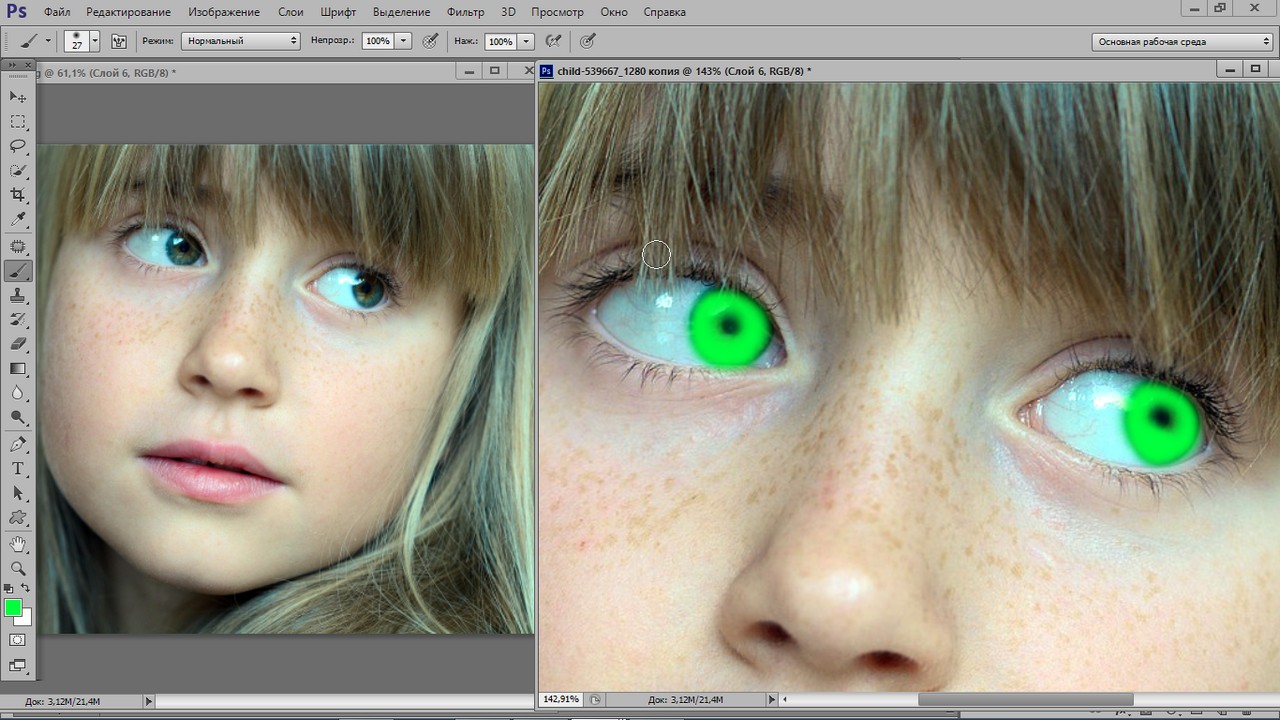Open the Основная рабочая среда workspace dropdown
This screenshot has height=720, width=1280.
click(1181, 42)
